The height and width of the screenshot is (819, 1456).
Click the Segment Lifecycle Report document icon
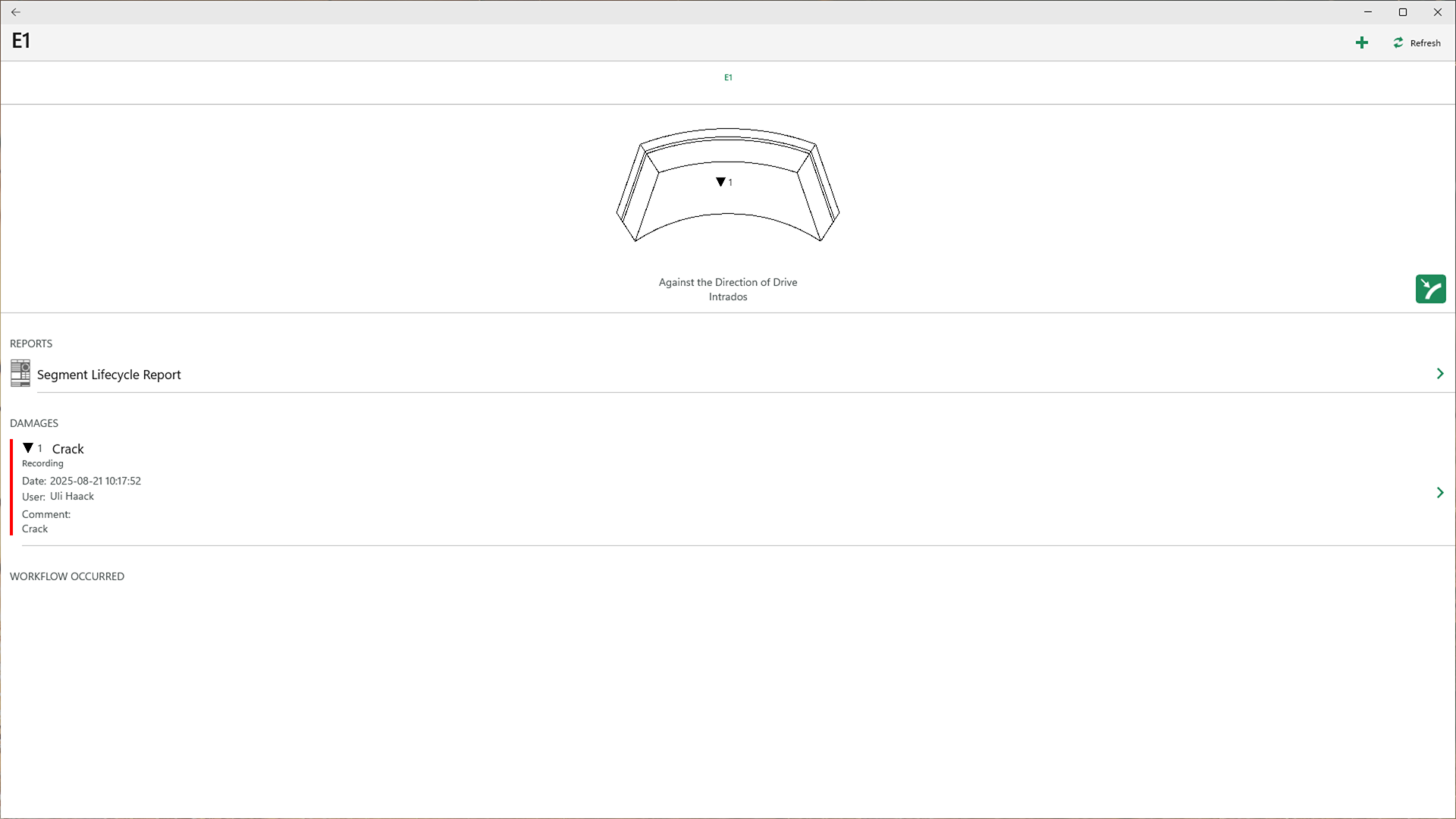20,373
